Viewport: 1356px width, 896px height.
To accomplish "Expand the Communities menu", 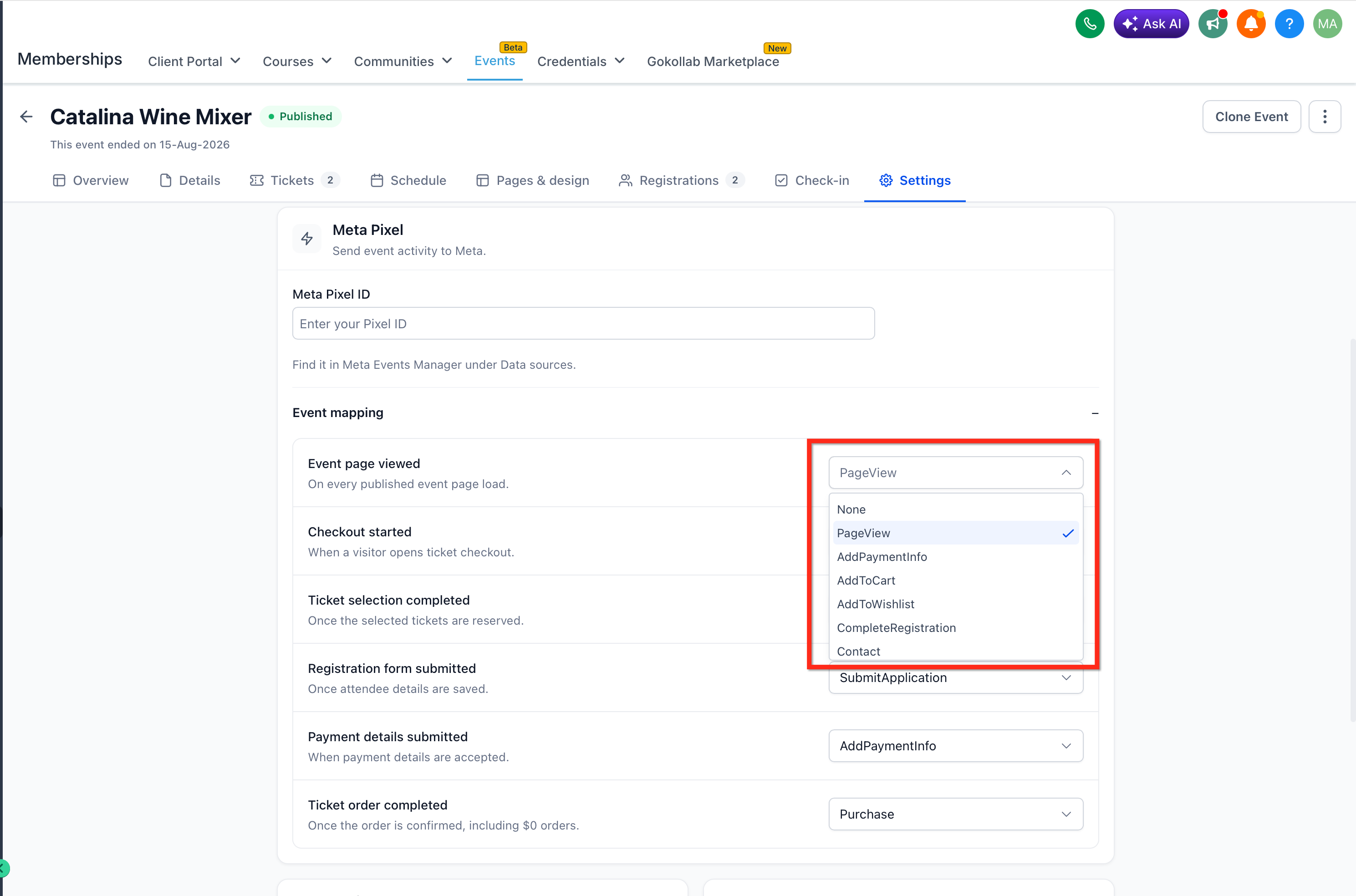I will pyautogui.click(x=403, y=61).
